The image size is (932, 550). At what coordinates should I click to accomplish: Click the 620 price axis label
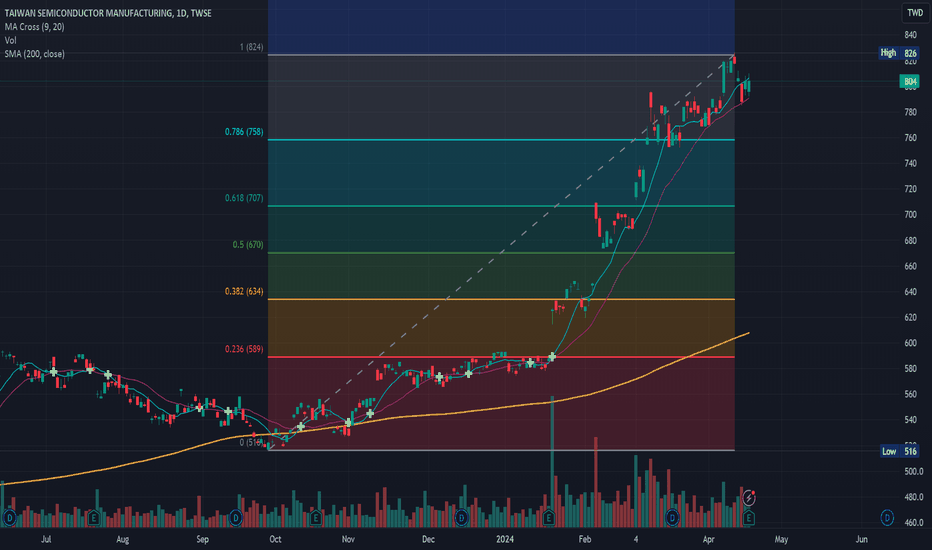click(910, 317)
